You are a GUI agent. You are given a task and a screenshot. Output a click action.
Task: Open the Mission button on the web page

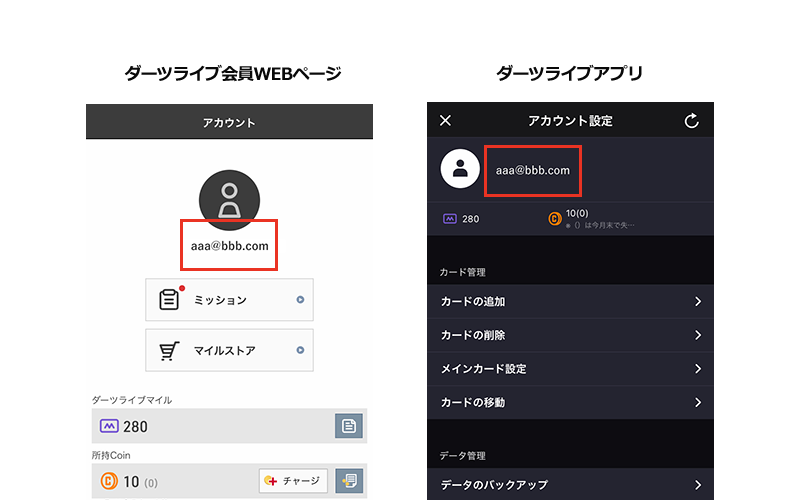(x=229, y=299)
